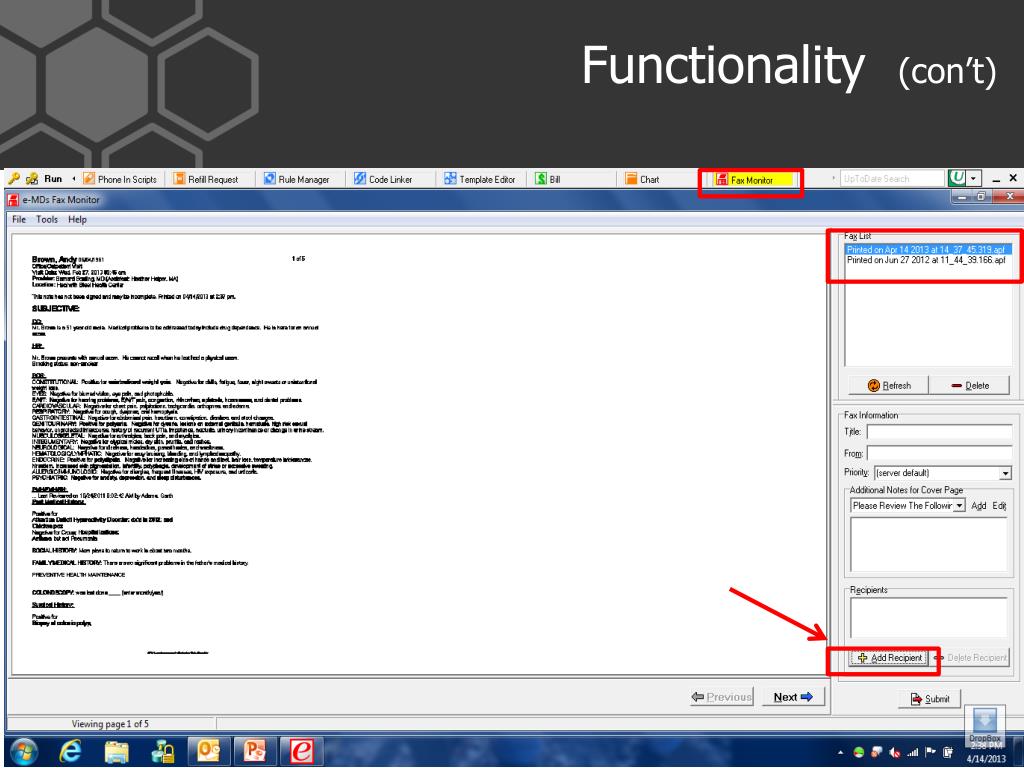Open Windows Explorer from the taskbar
The width and height of the screenshot is (1024, 768).
click(x=116, y=752)
